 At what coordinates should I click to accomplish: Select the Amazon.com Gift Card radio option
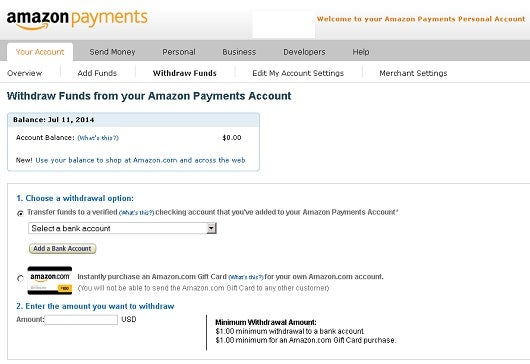[20, 278]
